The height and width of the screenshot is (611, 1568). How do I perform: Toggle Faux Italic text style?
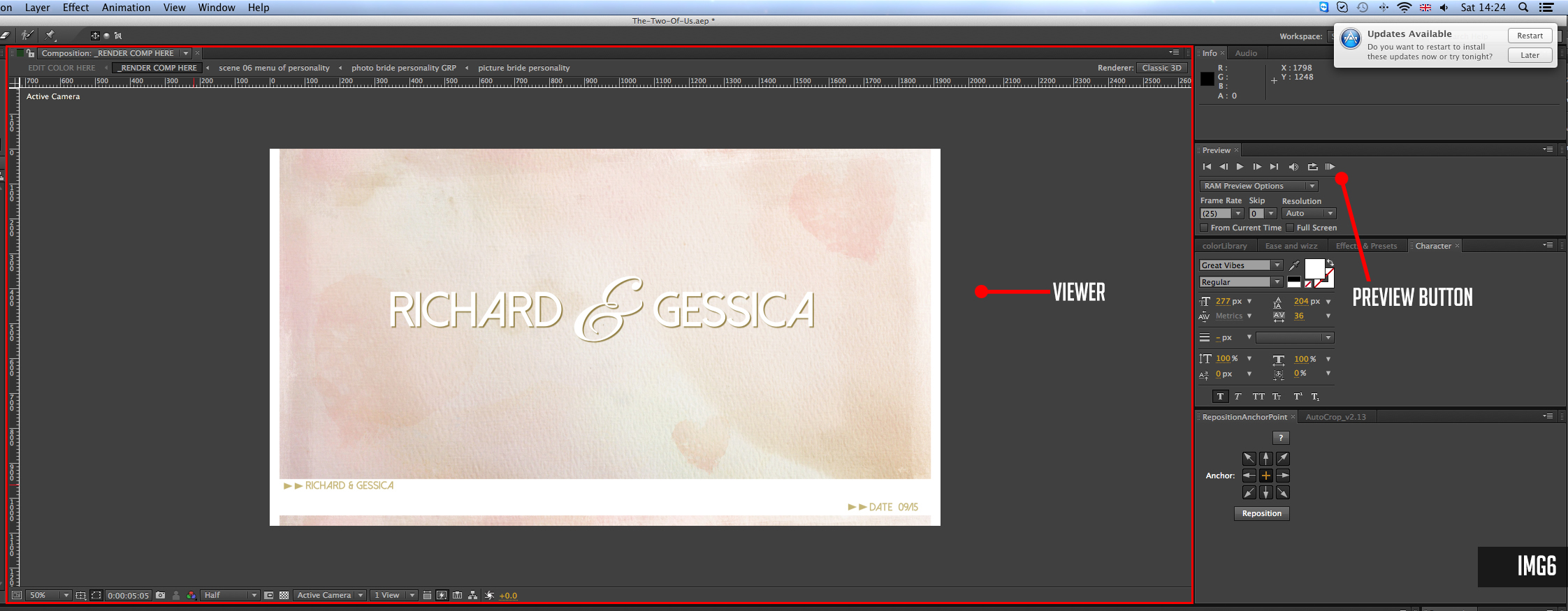click(1237, 396)
